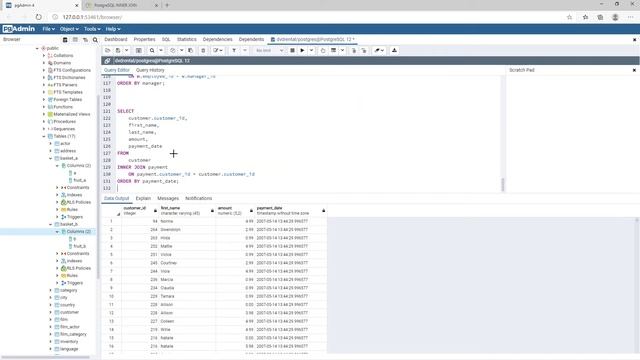Select the Sequences tree item
Viewport: 640px width, 360px height.
64,129
